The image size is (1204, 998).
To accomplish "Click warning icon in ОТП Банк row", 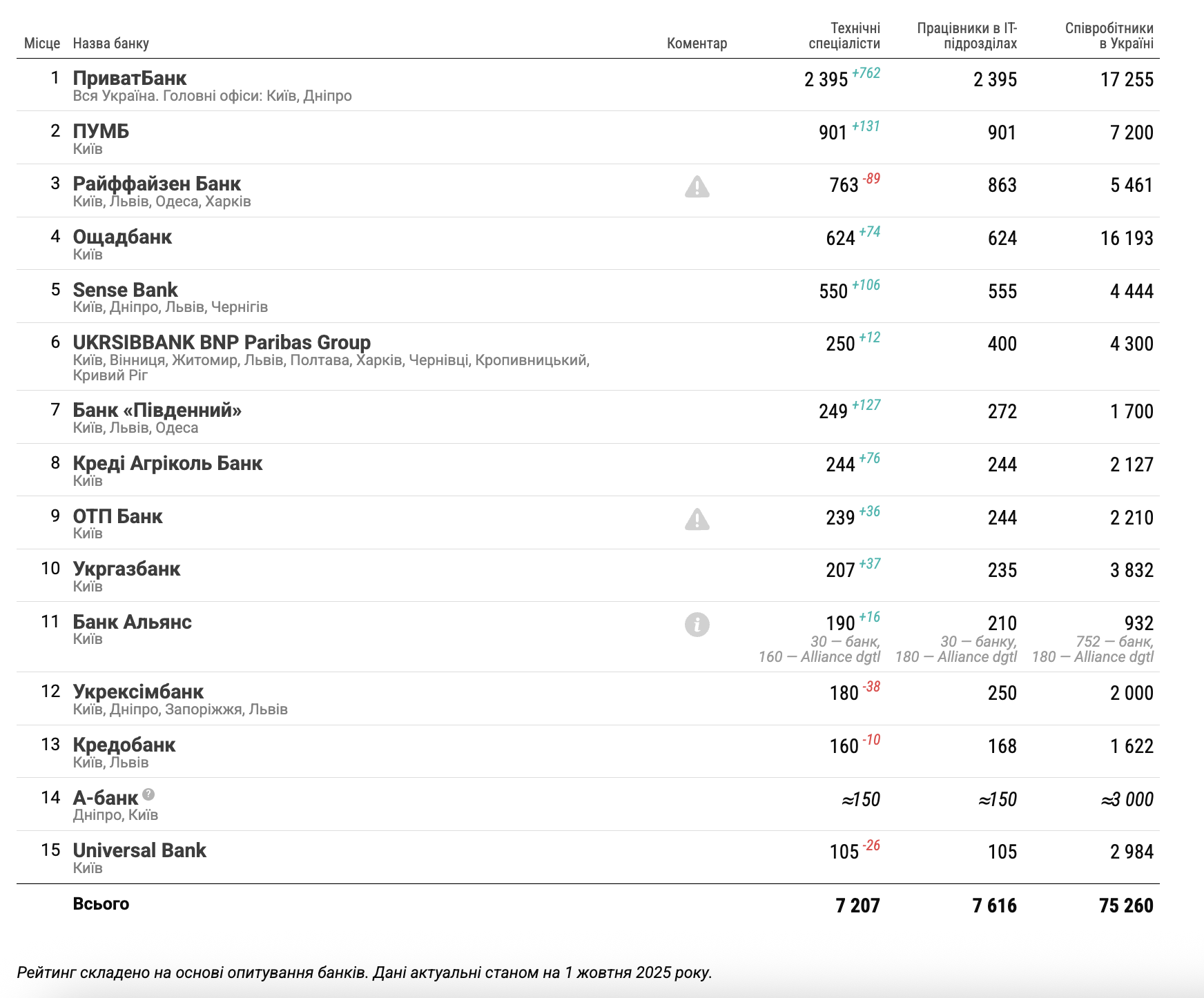I will (697, 519).
